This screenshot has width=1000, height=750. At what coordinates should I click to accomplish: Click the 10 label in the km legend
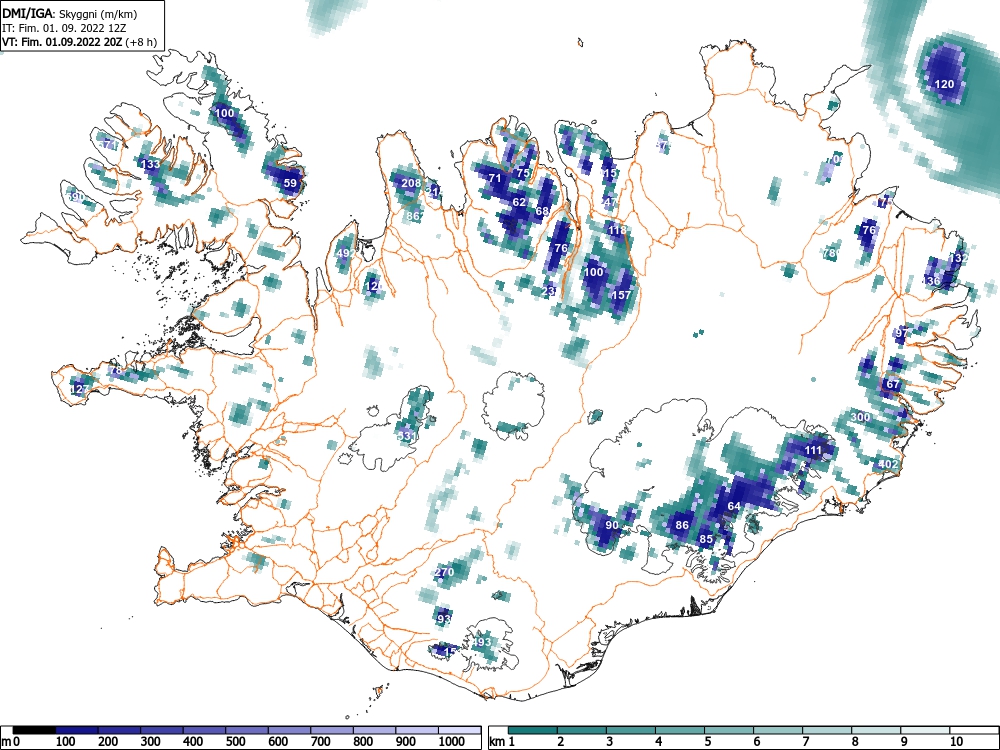[x=956, y=742]
